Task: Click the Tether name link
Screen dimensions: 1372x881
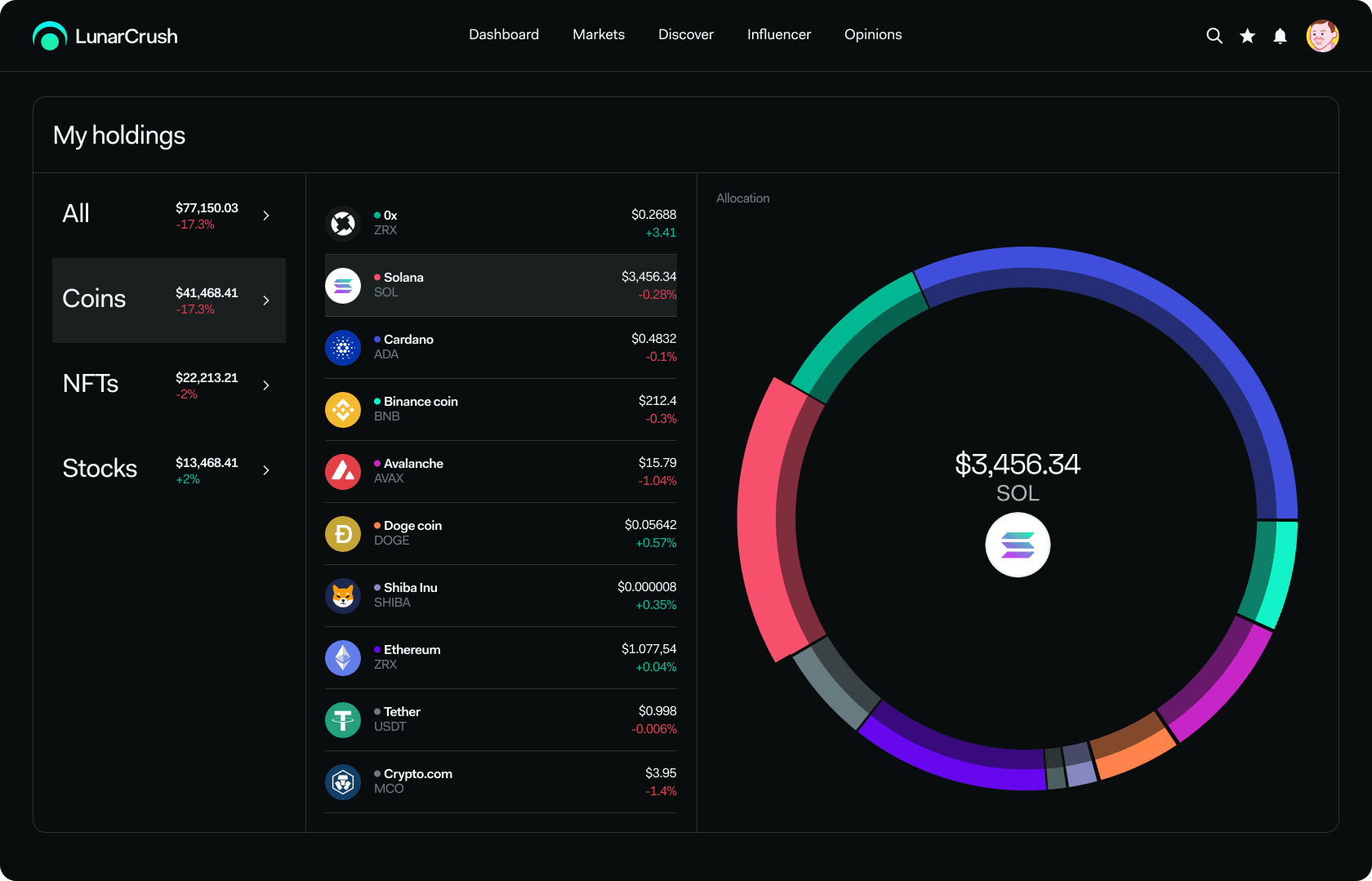Action: coord(402,712)
